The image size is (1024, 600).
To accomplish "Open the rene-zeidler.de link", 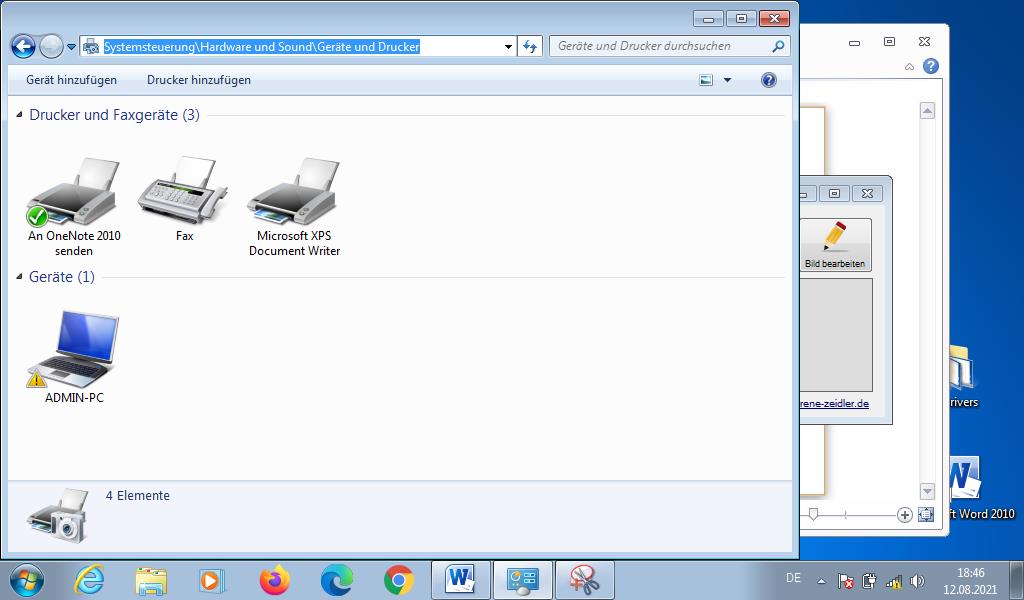I will pos(834,403).
